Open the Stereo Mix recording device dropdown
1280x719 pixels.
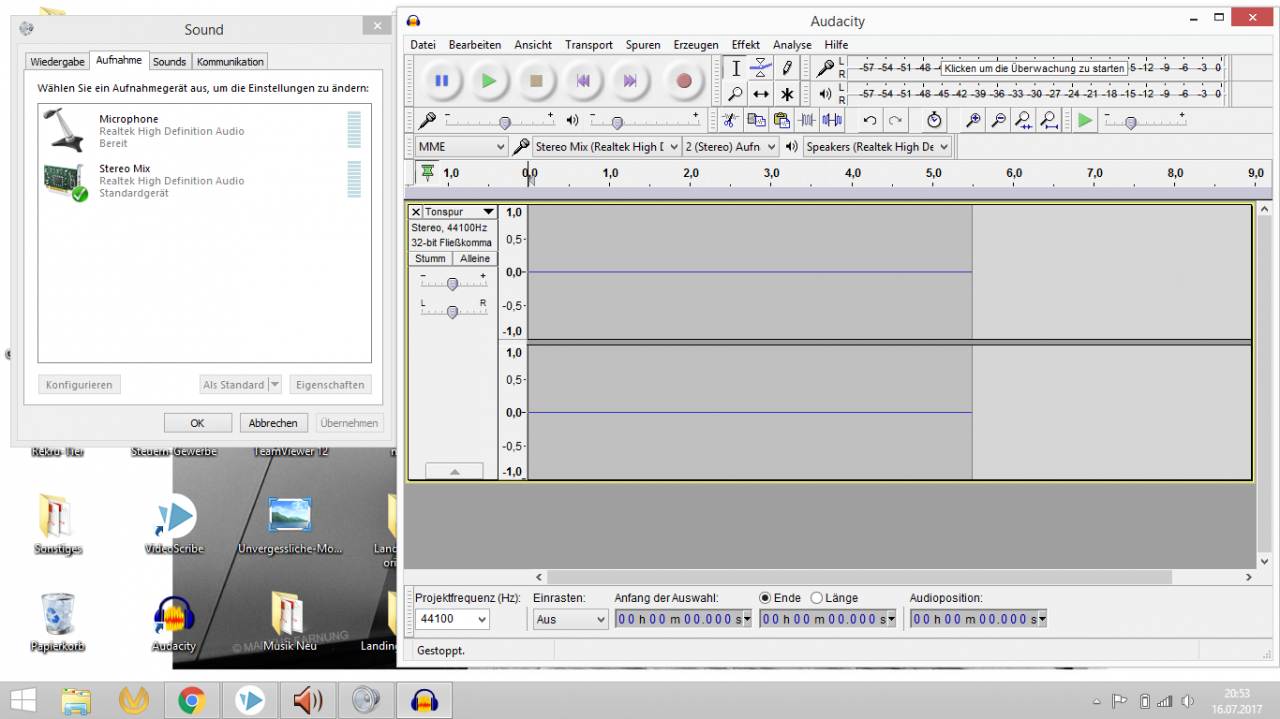(x=606, y=147)
